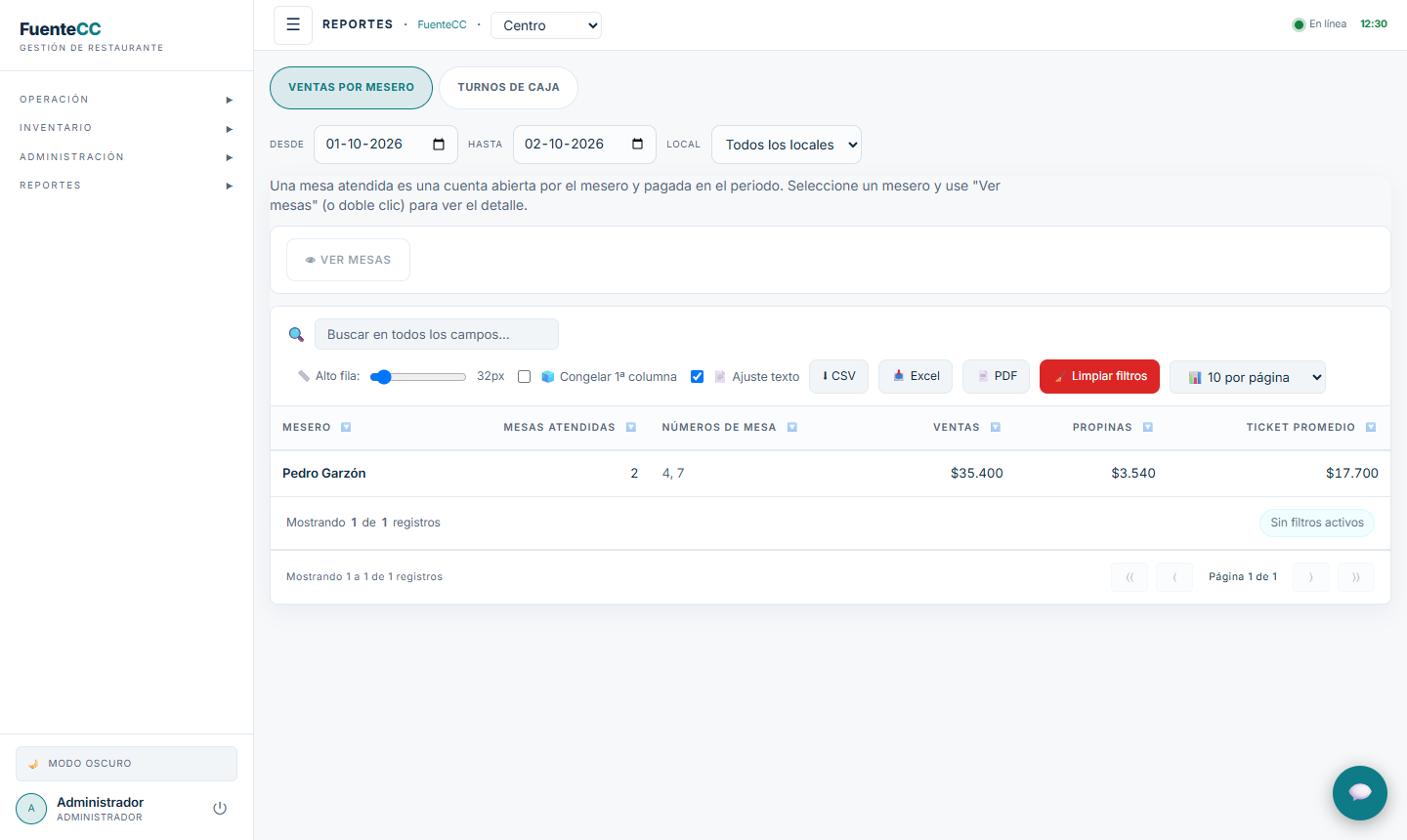Click the Ver Mesas button

(x=348, y=260)
